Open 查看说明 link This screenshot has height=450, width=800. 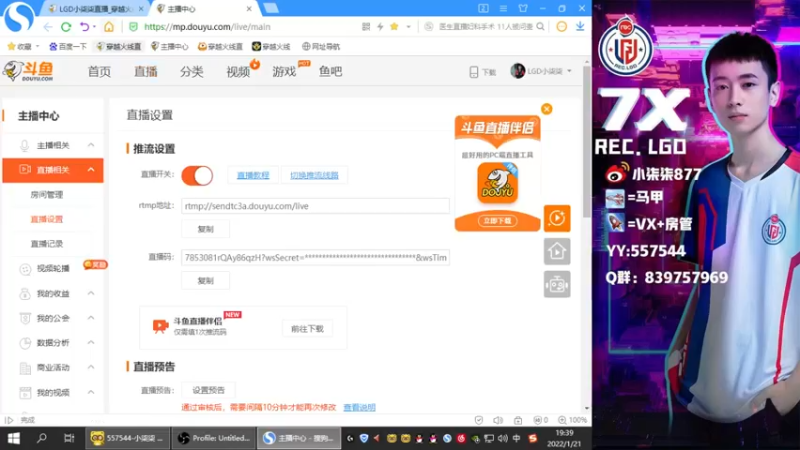tap(359, 407)
